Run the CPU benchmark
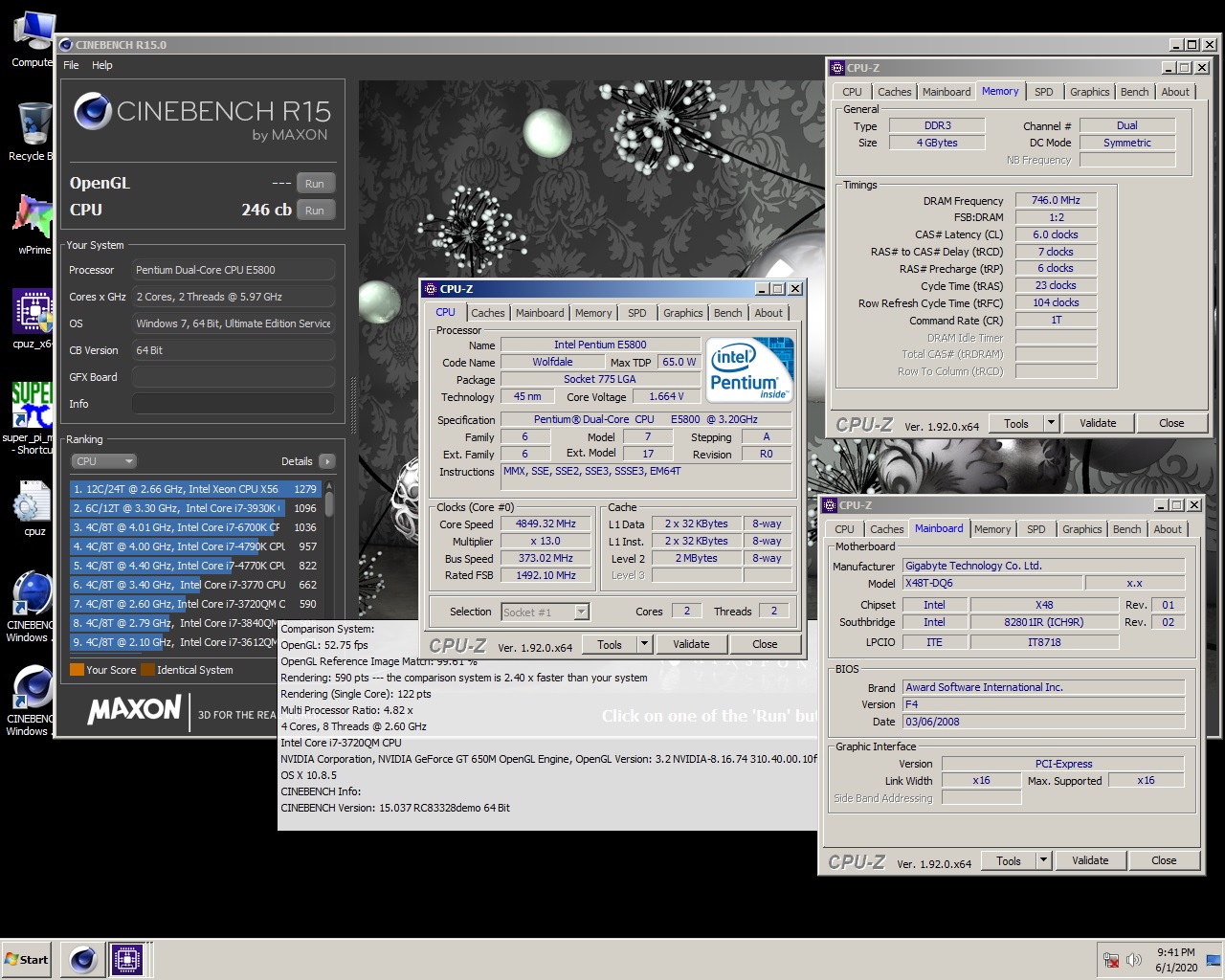This screenshot has height=980, width=1225. (x=315, y=211)
